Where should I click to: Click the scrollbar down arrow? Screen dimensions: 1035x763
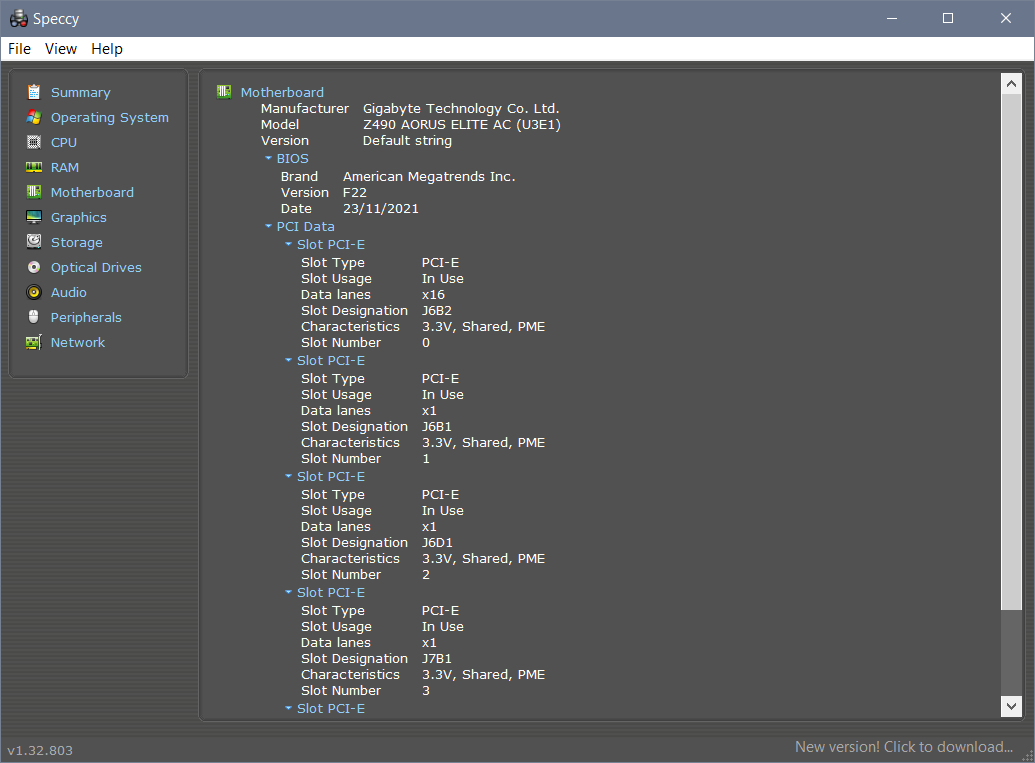tap(1011, 706)
